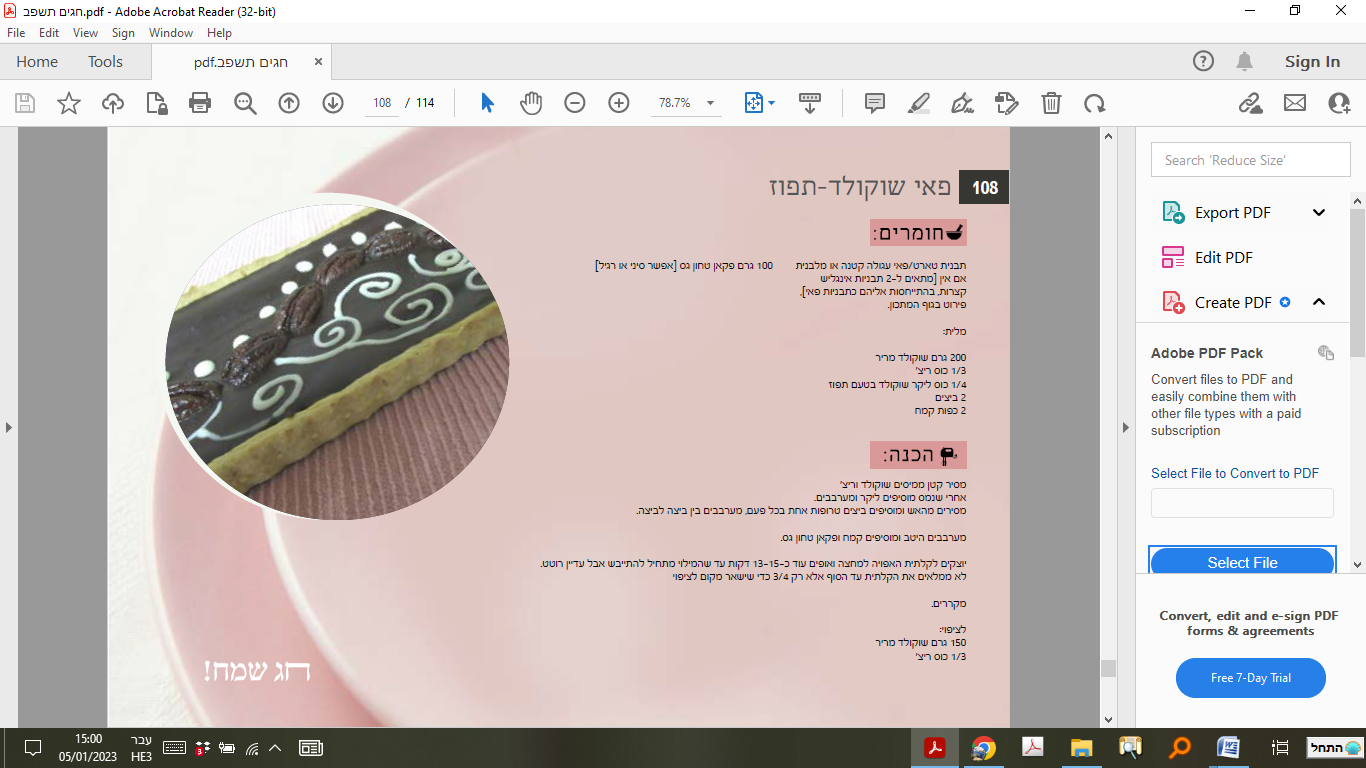
Task: Click the share with others icon
Action: click(x=1339, y=103)
